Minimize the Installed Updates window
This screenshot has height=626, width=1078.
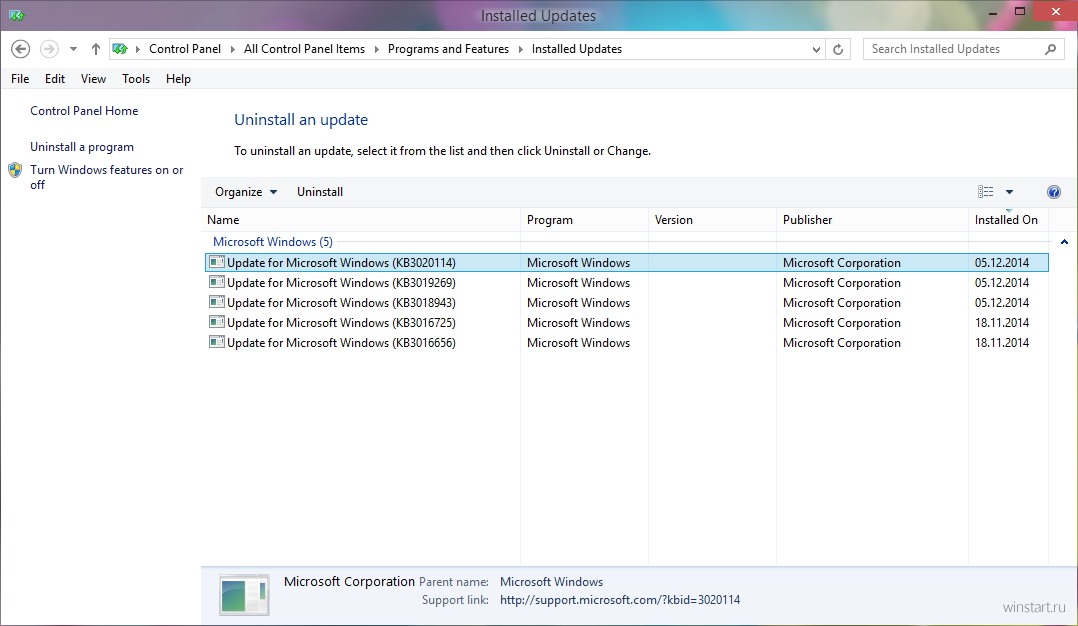tap(992, 12)
